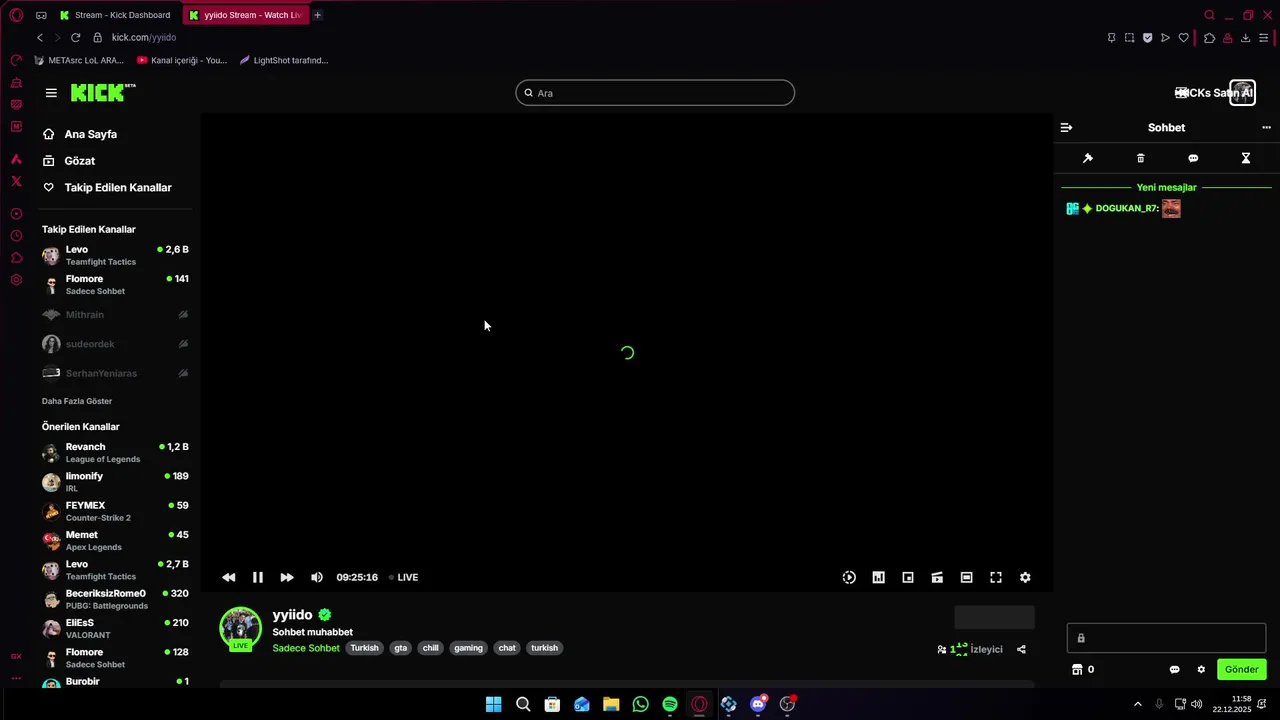Viewport: 1280px width, 720px height.
Task: Open emote picker beside chat settings
Action: click(x=1175, y=669)
